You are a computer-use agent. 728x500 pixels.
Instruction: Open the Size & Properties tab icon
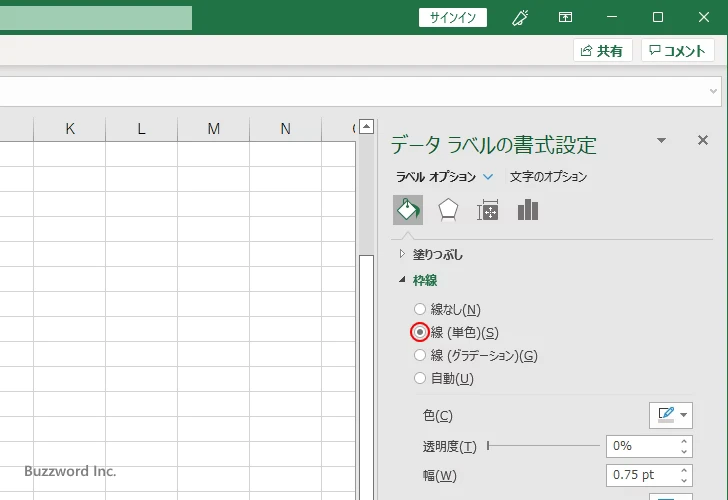(x=488, y=210)
